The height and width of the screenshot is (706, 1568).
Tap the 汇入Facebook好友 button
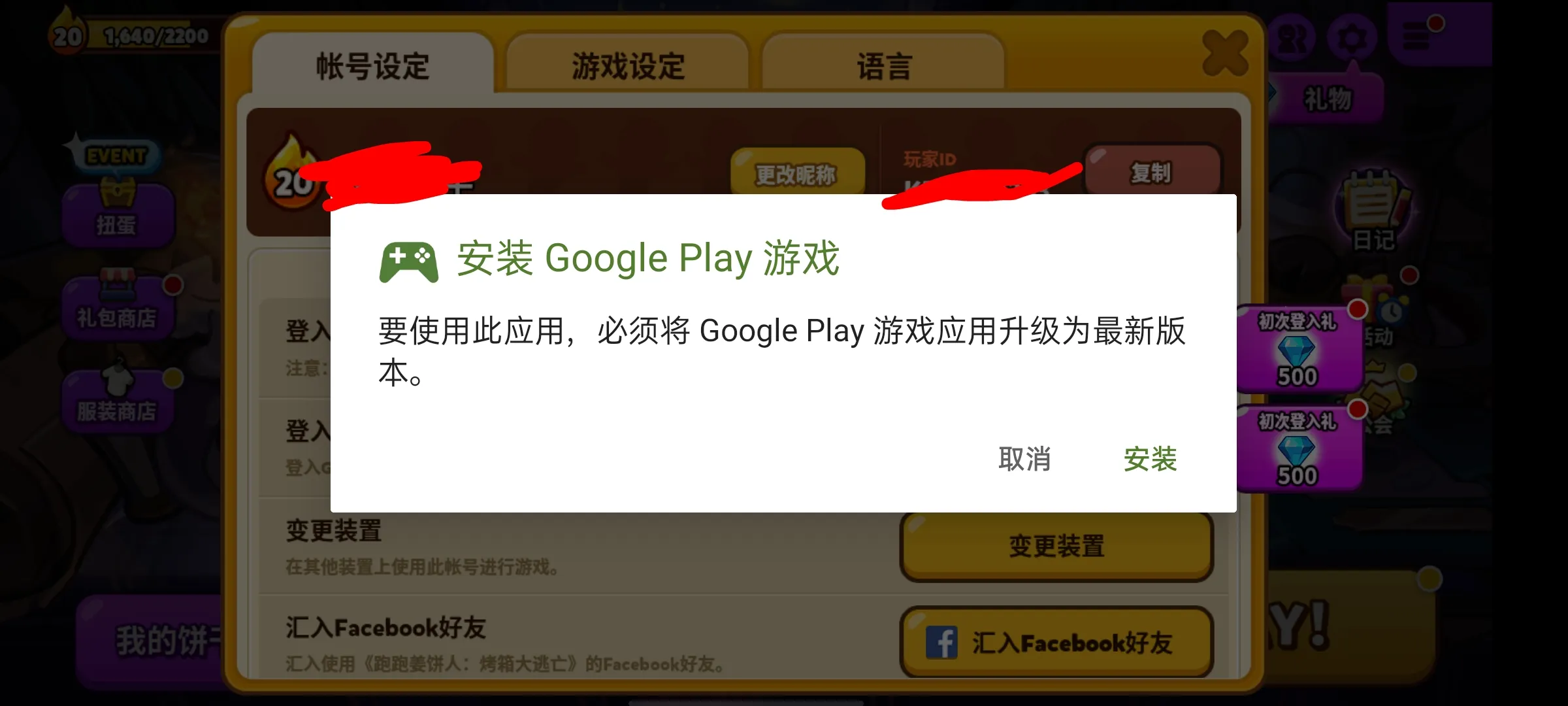[1056, 643]
